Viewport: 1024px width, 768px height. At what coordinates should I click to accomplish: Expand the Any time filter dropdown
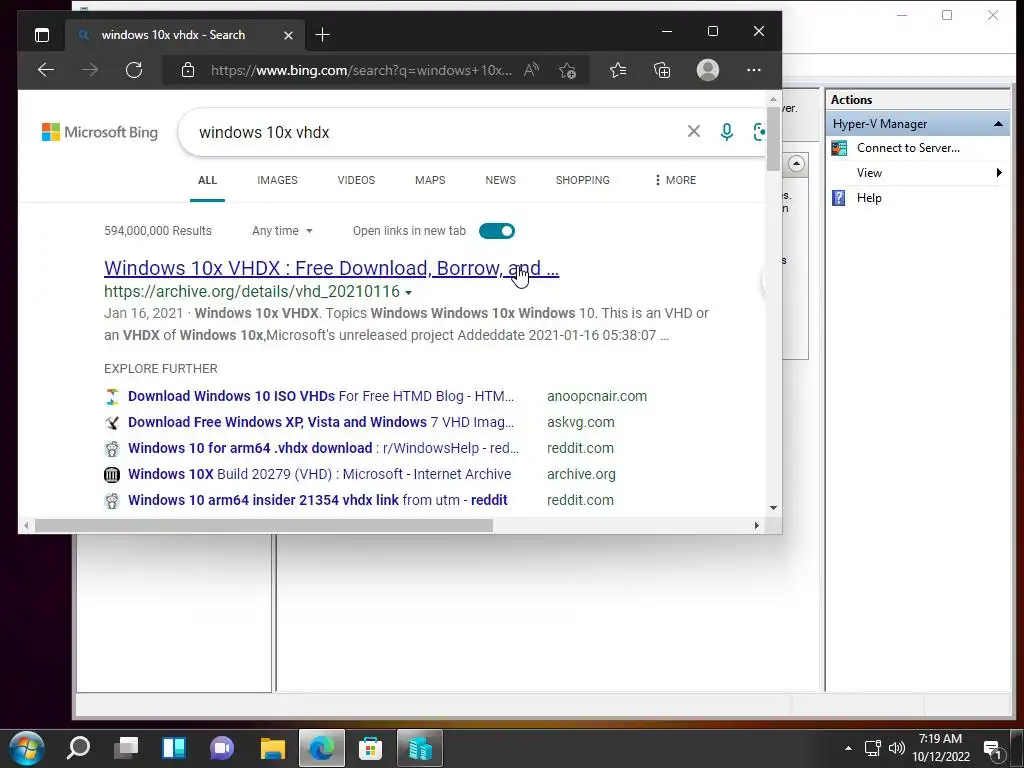tap(282, 231)
